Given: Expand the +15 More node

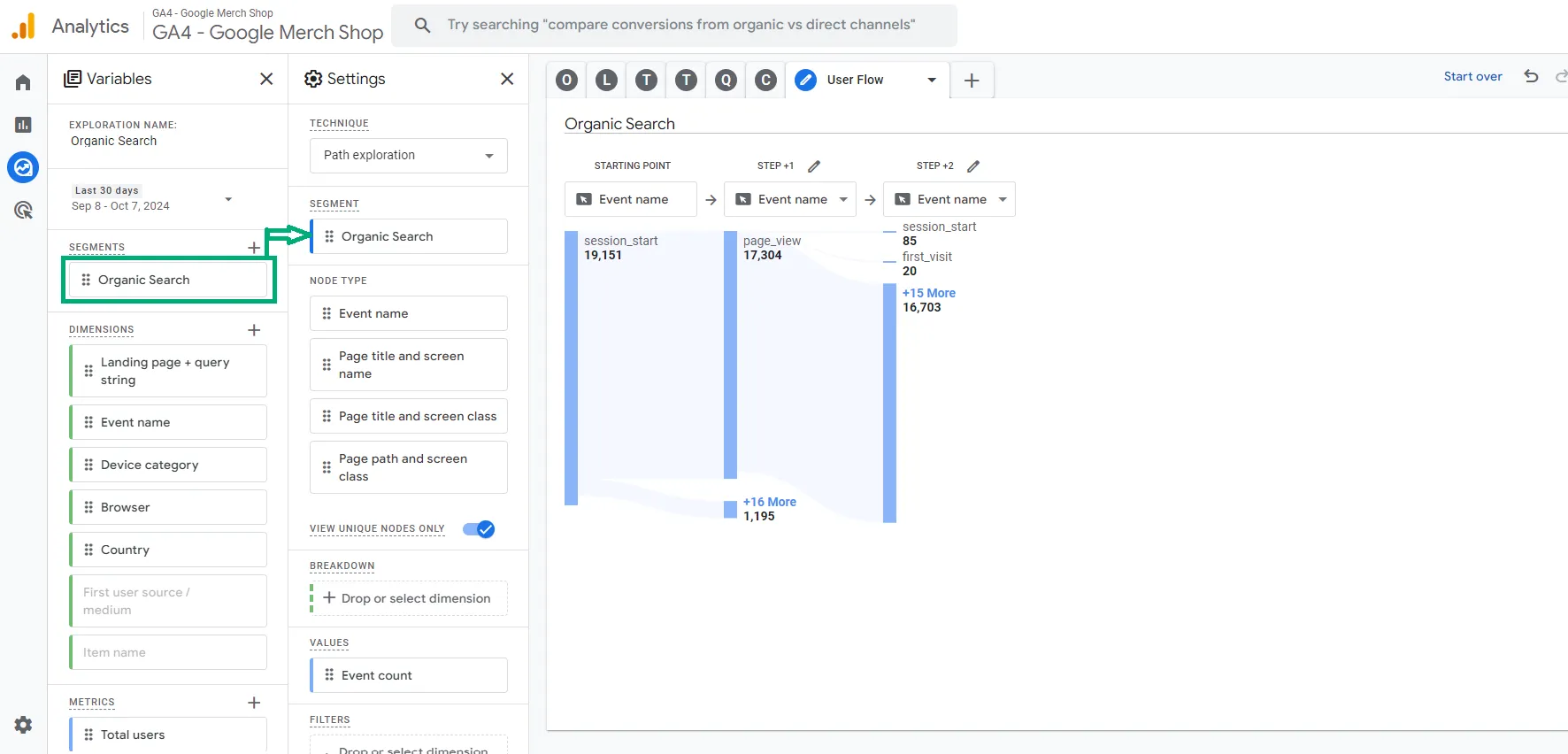Looking at the screenshot, I should coord(929,293).
